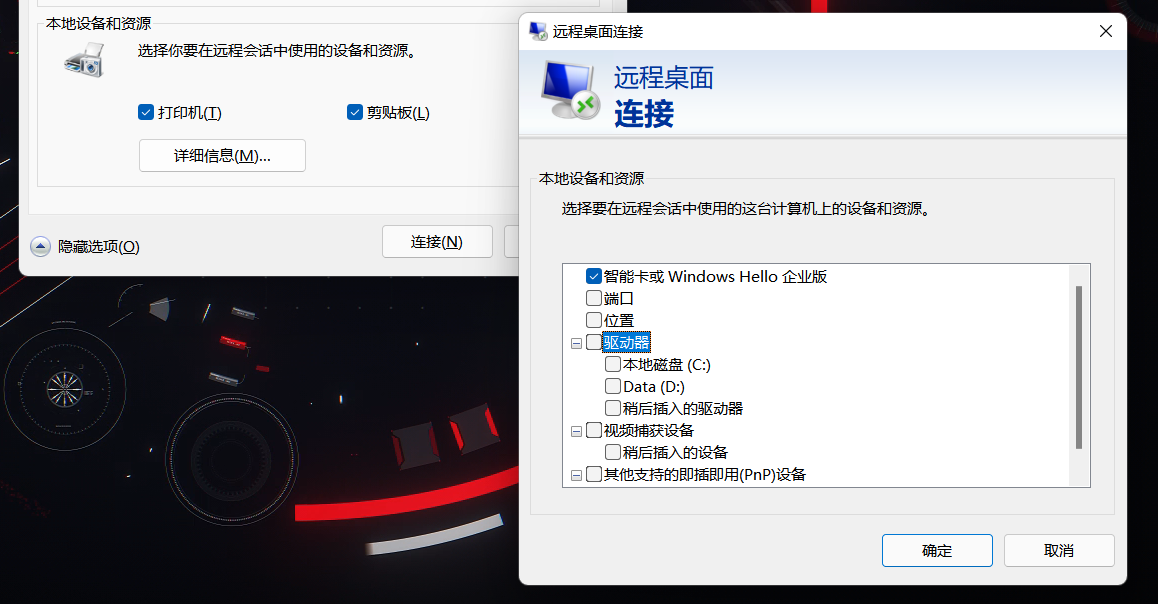1158x604 pixels.
Task: Check the 视频捕获设备 checkbox
Action: click(x=594, y=430)
